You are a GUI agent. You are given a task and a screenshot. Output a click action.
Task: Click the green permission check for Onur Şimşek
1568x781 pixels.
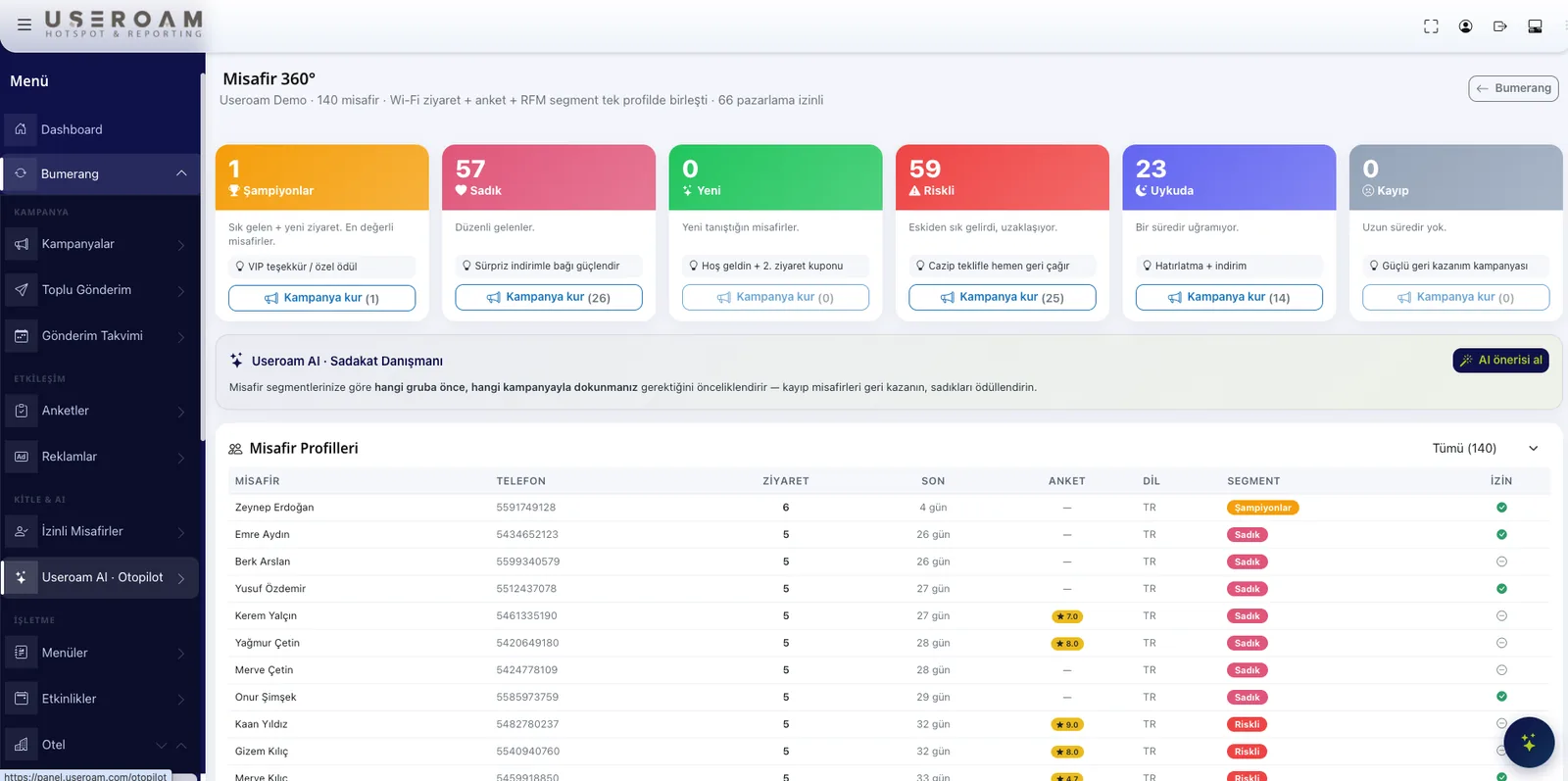click(x=1501, y=697)
